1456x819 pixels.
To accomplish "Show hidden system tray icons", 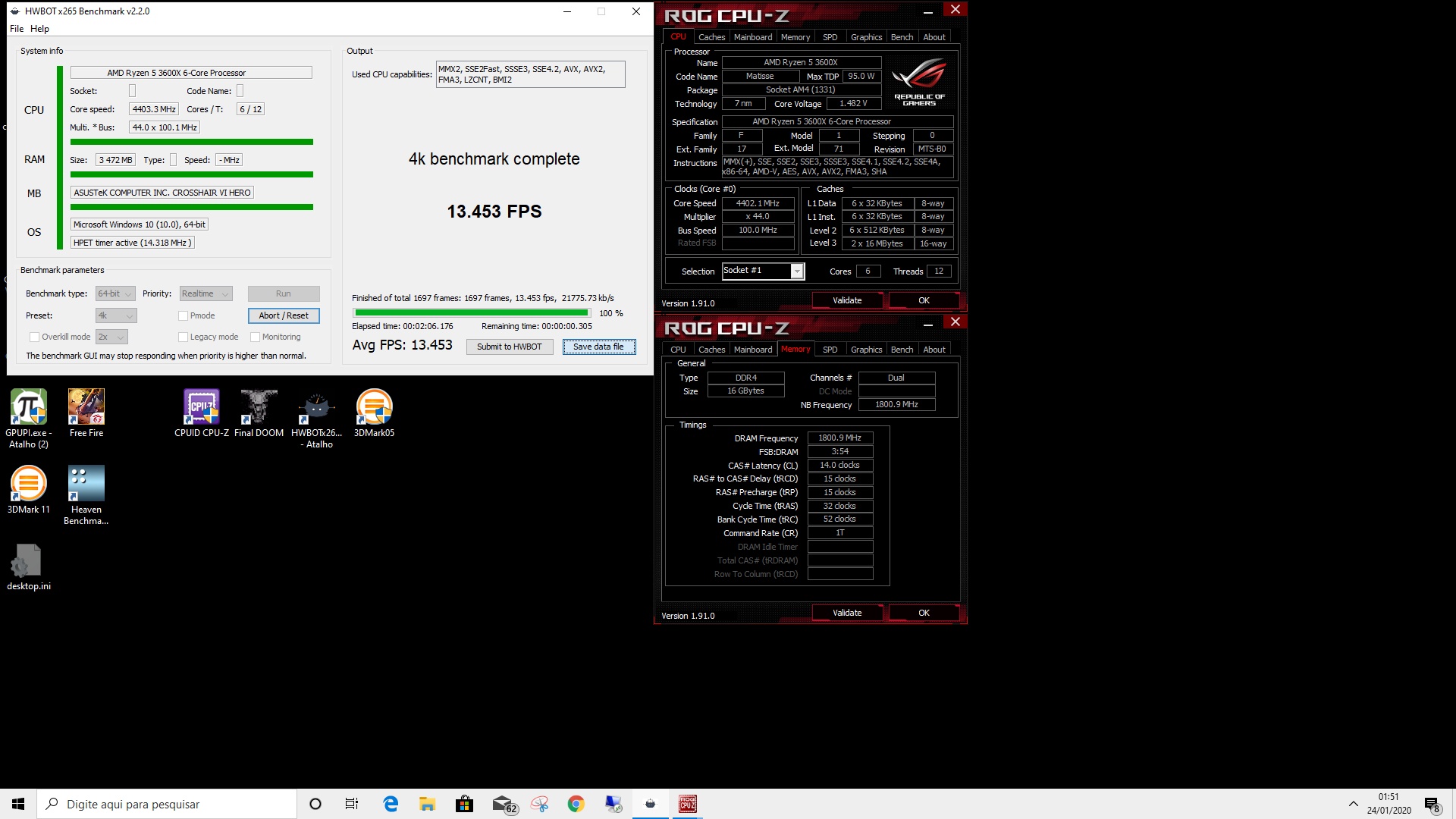I will tap(1353, 804).
